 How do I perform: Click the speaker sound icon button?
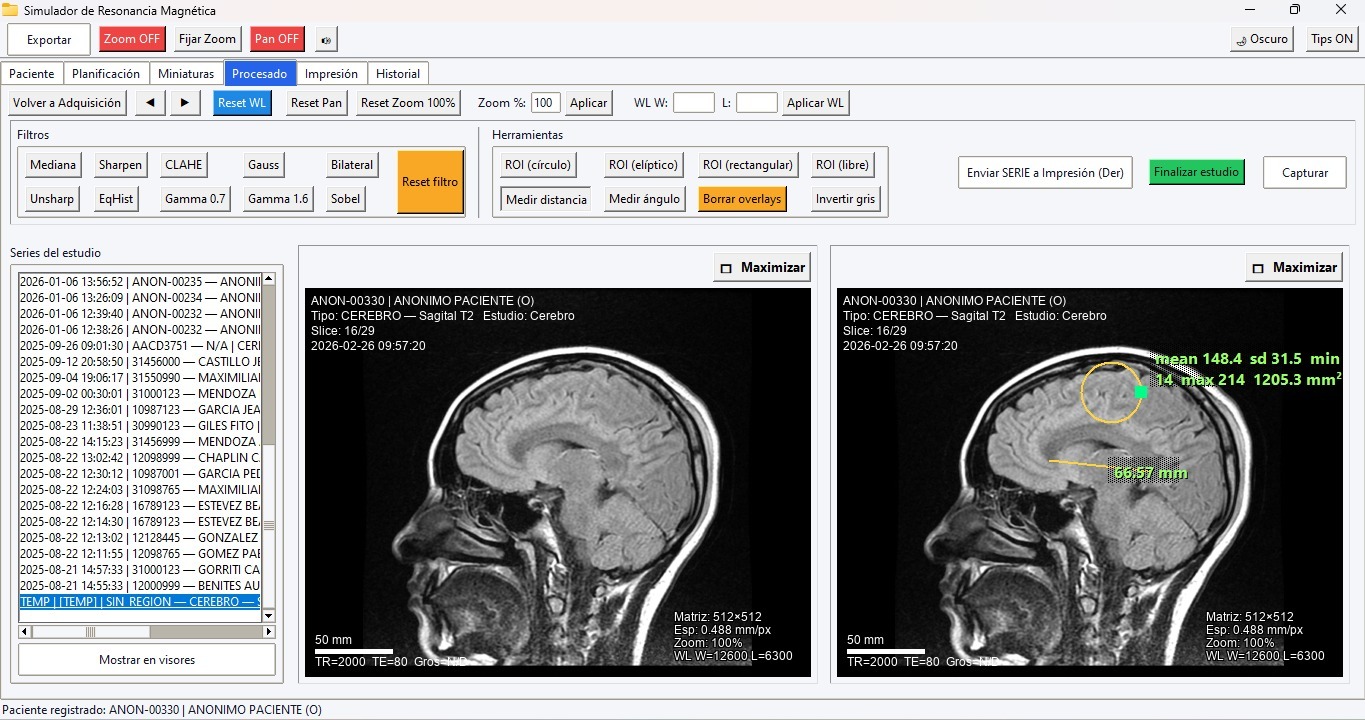(x=326, y=39)
